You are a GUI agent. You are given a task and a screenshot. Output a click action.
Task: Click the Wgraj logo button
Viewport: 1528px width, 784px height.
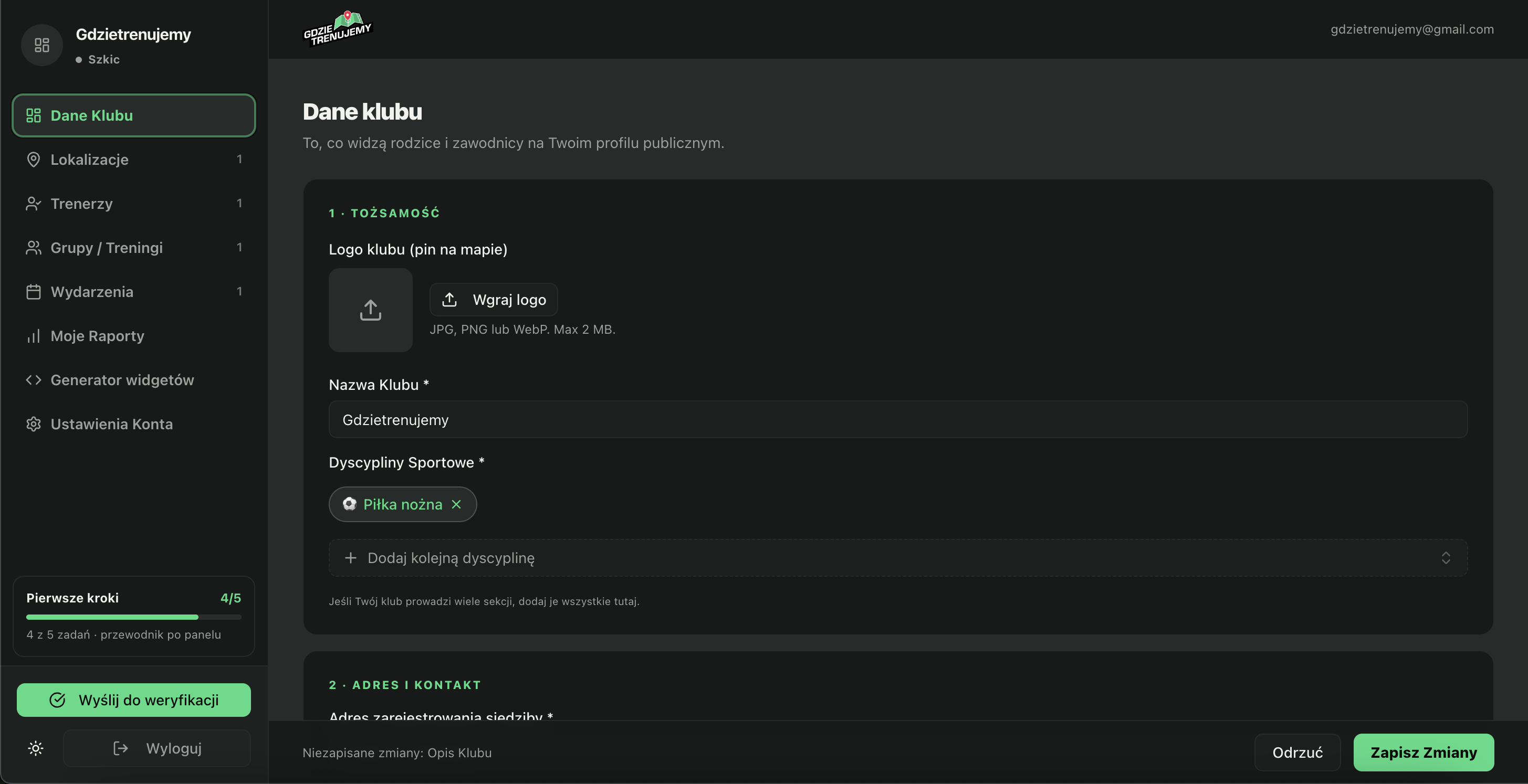494,300
